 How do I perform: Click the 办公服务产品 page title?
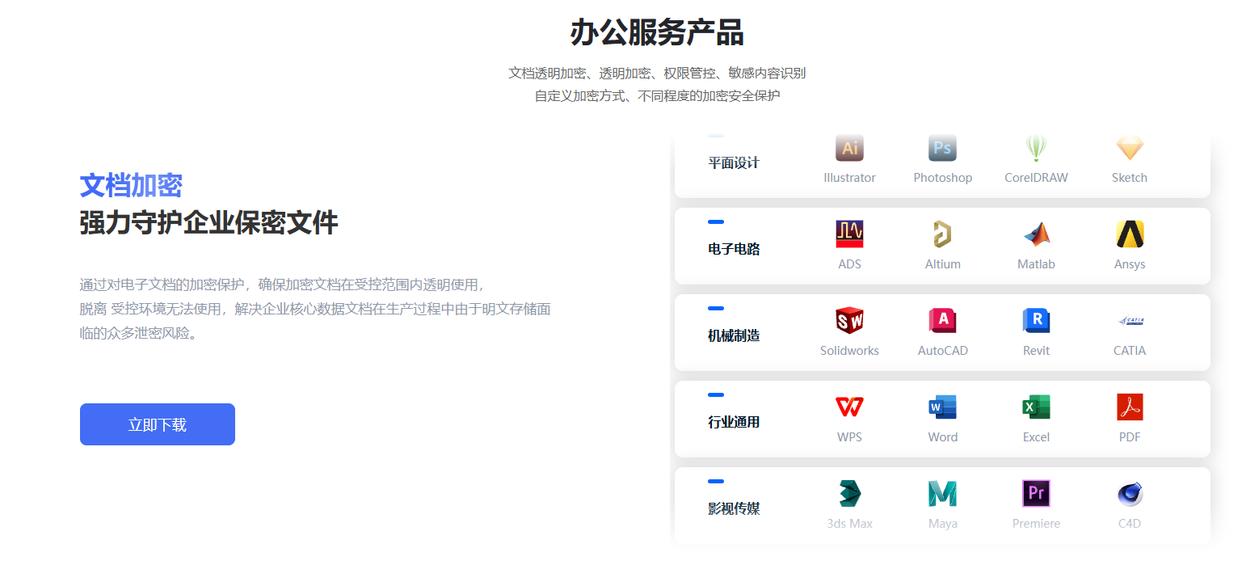[657, 32]
